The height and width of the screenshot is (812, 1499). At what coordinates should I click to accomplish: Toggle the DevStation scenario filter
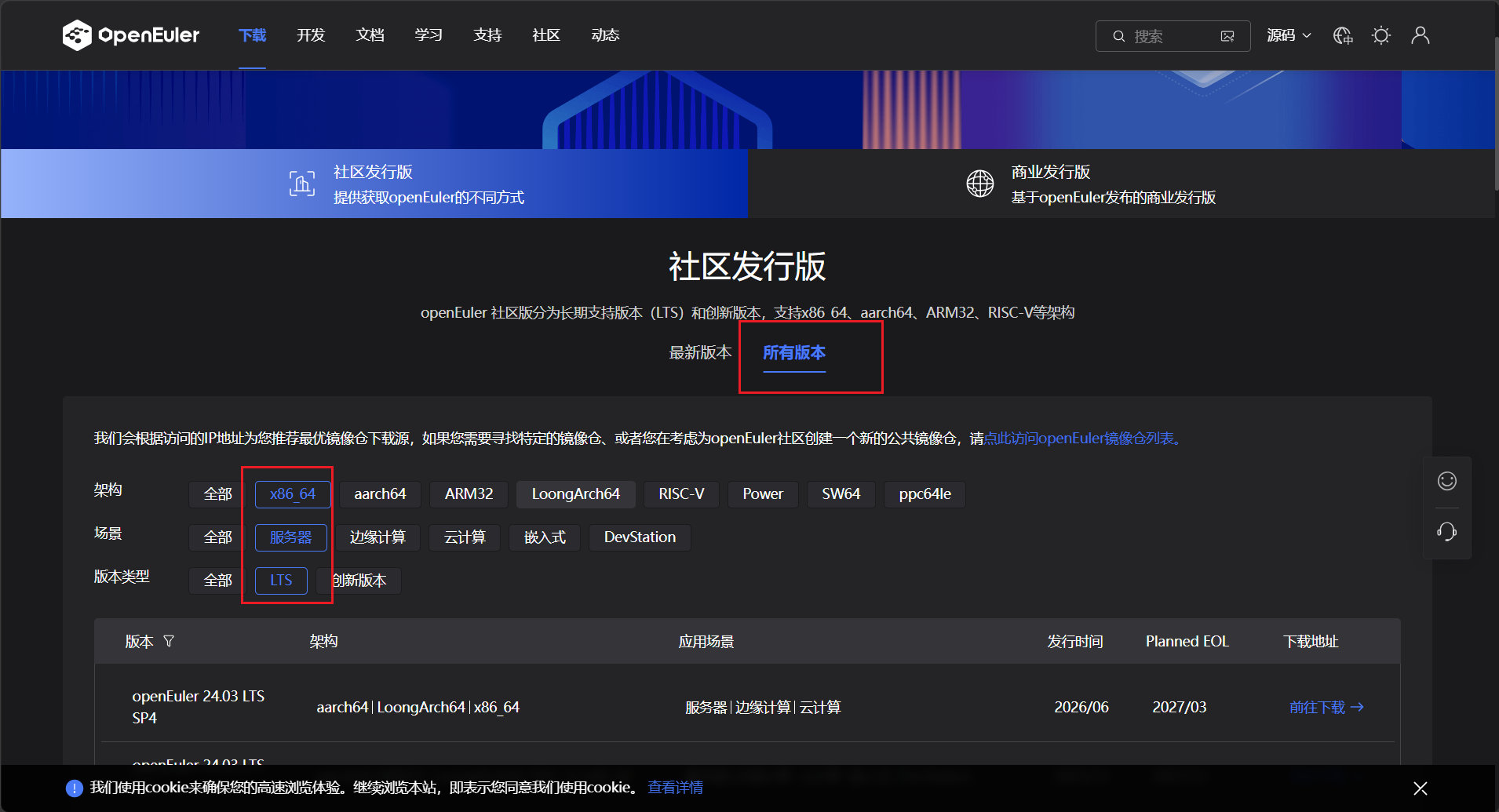pos(640,537)
